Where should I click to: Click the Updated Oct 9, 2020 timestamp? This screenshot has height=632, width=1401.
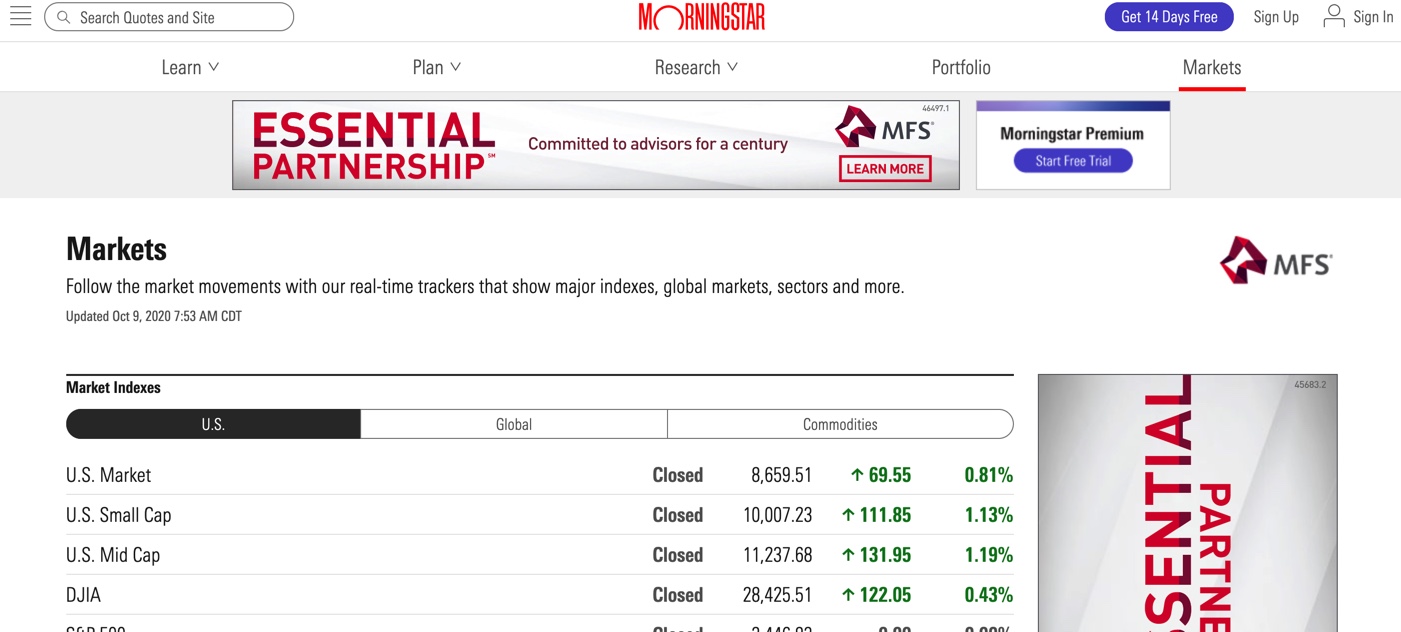pyautogui.click(x=154, y=316)
